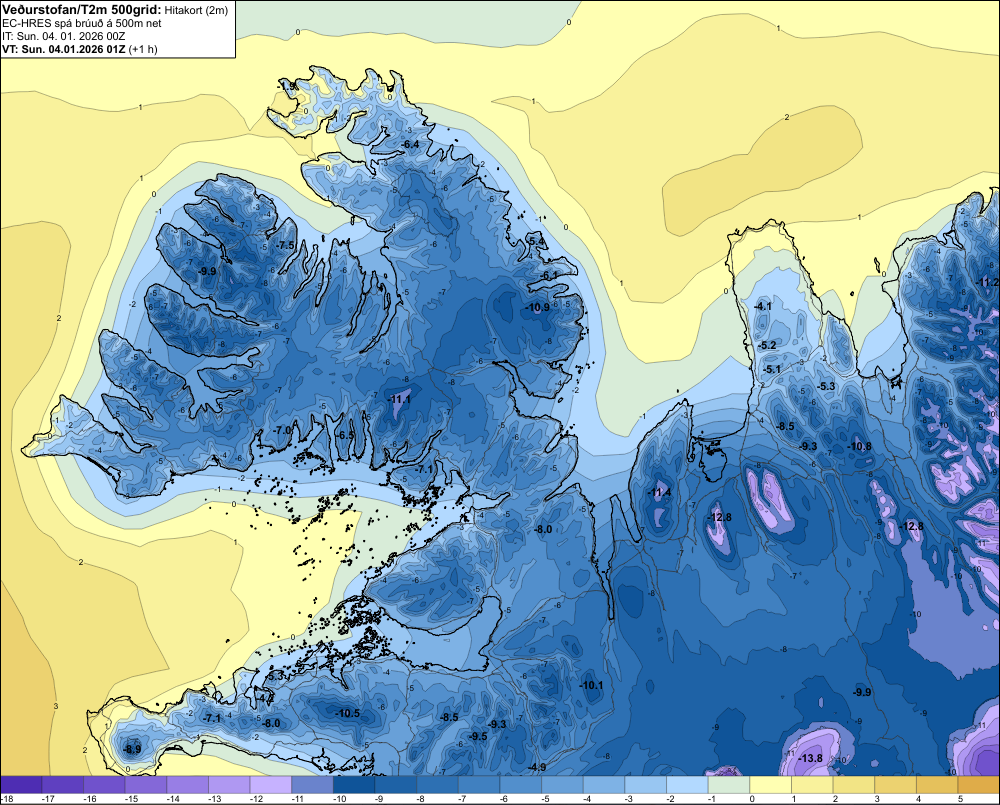Click the 'VT: Sun. 04.01.2026 01Z' valid time
The image size is (1000, 805).
[64, 49]
